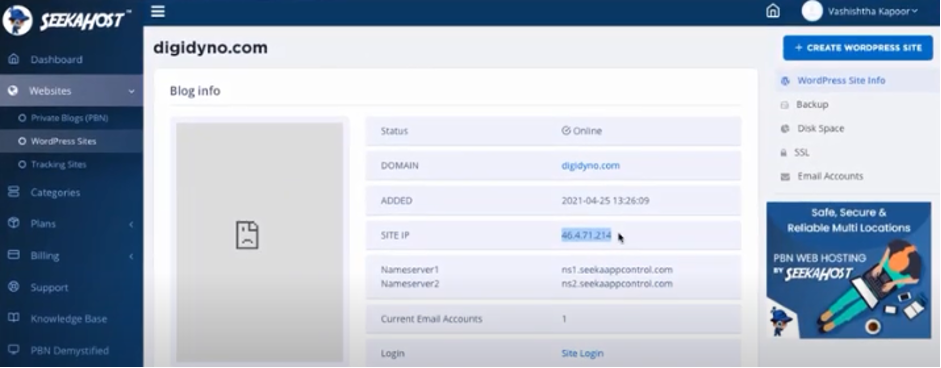Click the broken site preview thumbnail
The image size is (941, 368).
[x=259, y=243]
